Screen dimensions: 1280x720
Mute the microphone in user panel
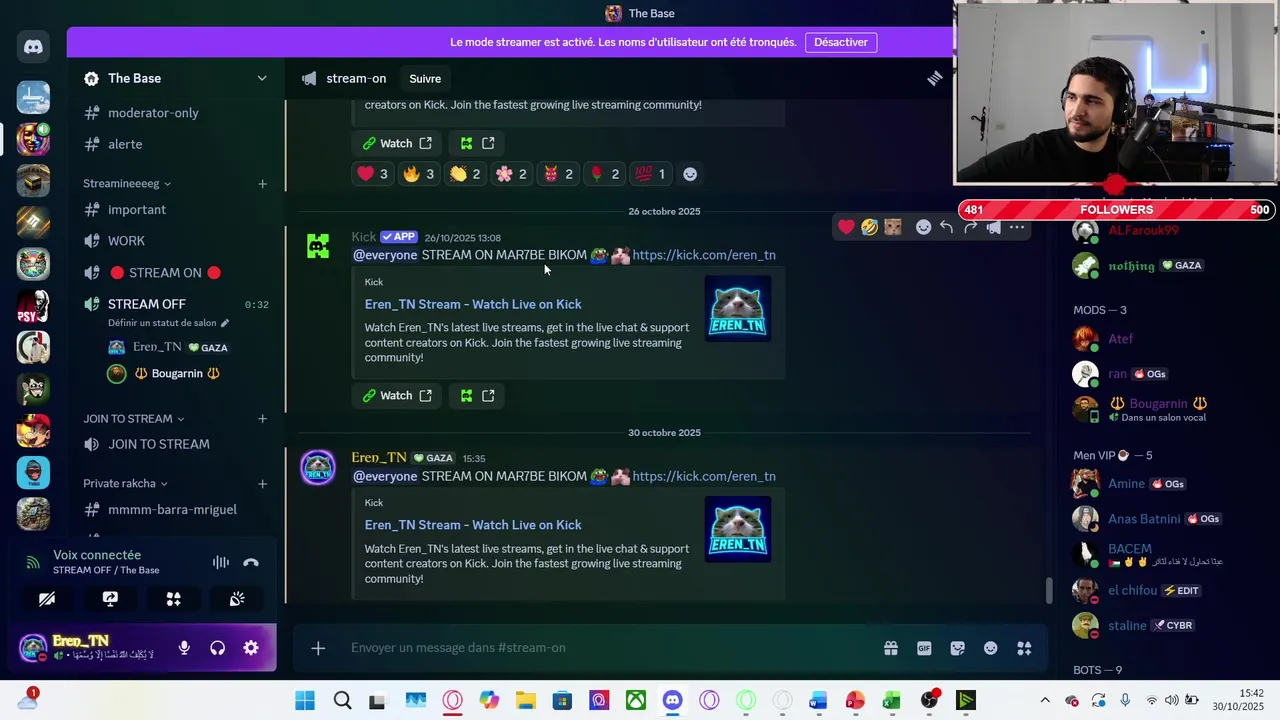pos(184,648)
